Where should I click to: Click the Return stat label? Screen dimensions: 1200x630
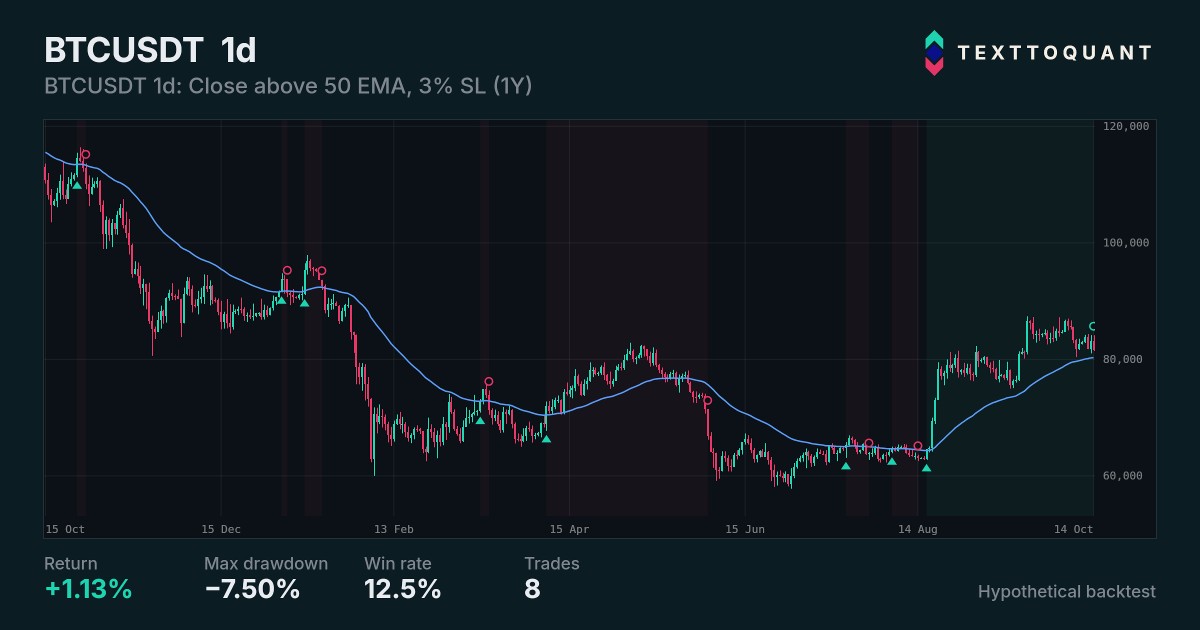(71, 564)
